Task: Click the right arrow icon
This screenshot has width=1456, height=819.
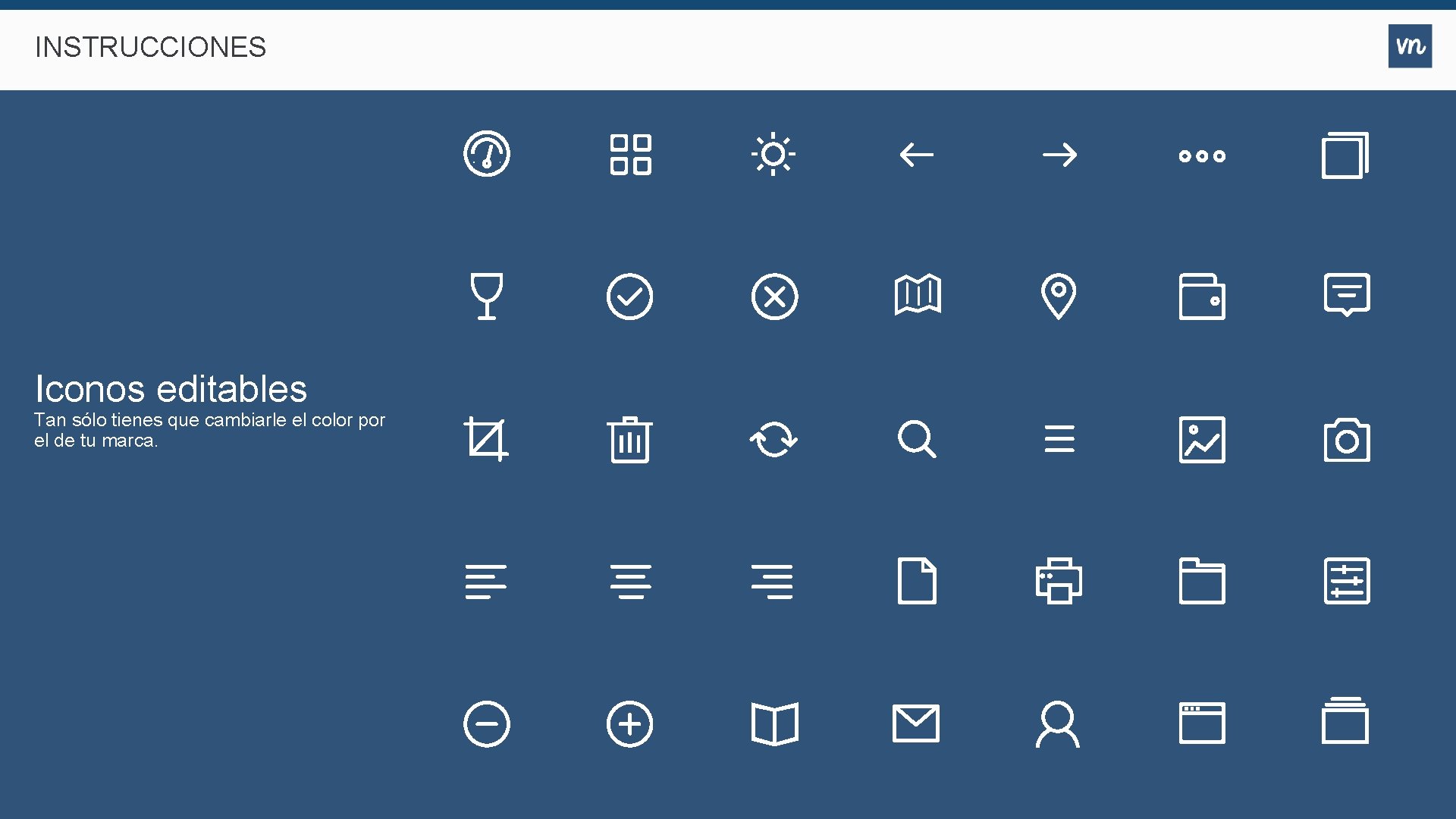Action: [x=1059, y=155]
